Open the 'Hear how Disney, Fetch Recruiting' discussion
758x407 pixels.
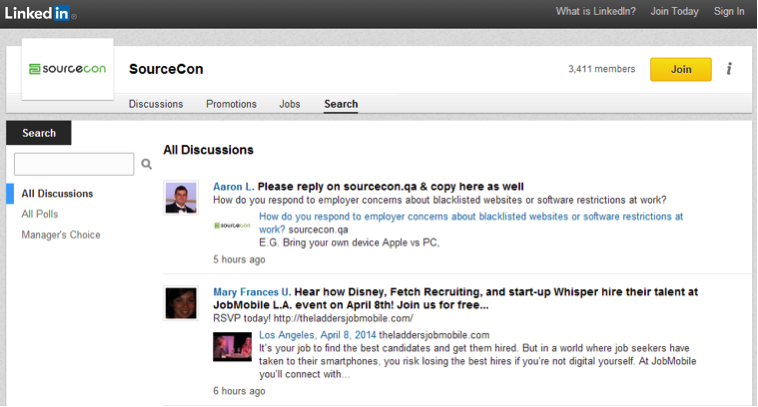tap(455, 298)
